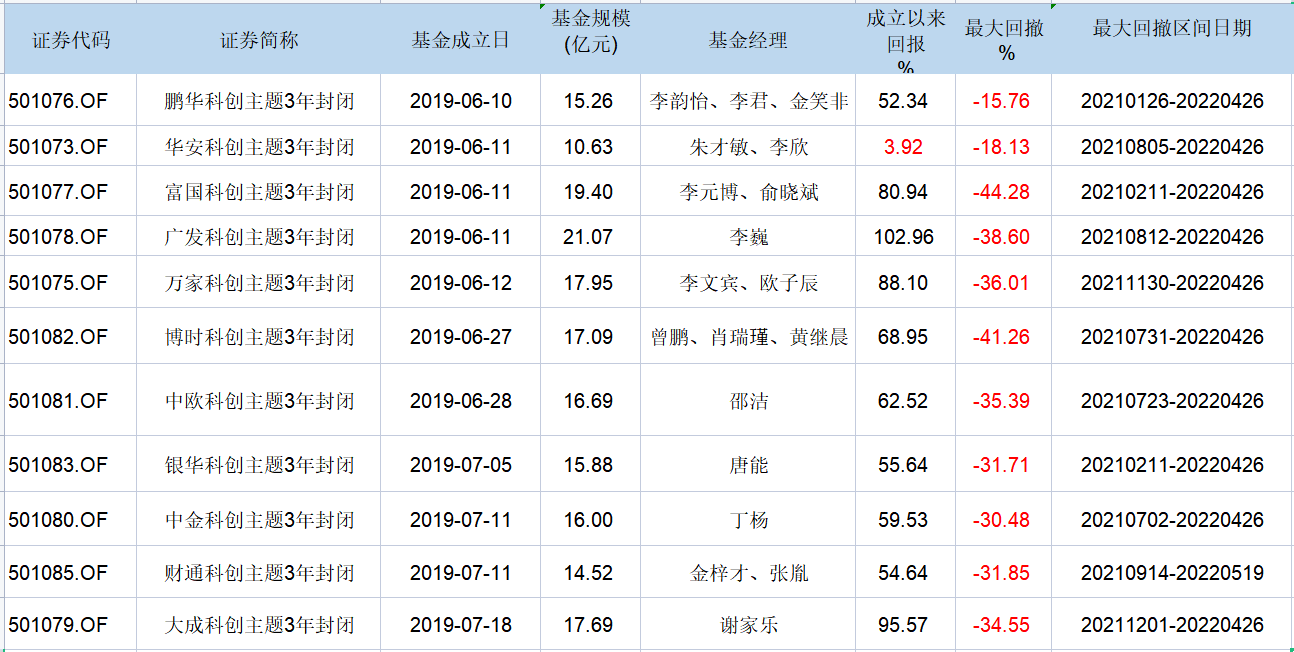This screenshot has width=1294, height=652.
Task: Click drawdown value -34.55
Action: tap(1001, 625)
